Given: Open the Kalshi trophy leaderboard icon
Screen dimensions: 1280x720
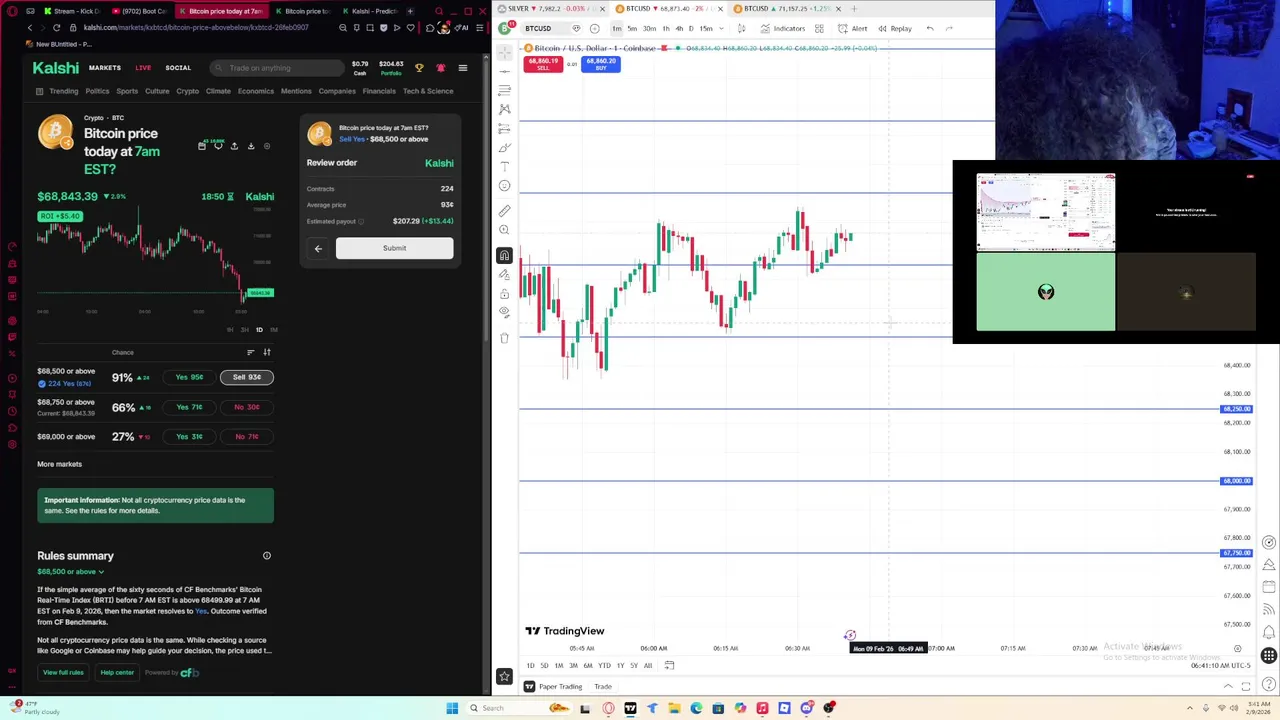Looking at the screenshot, I should (x=419, y=68).
